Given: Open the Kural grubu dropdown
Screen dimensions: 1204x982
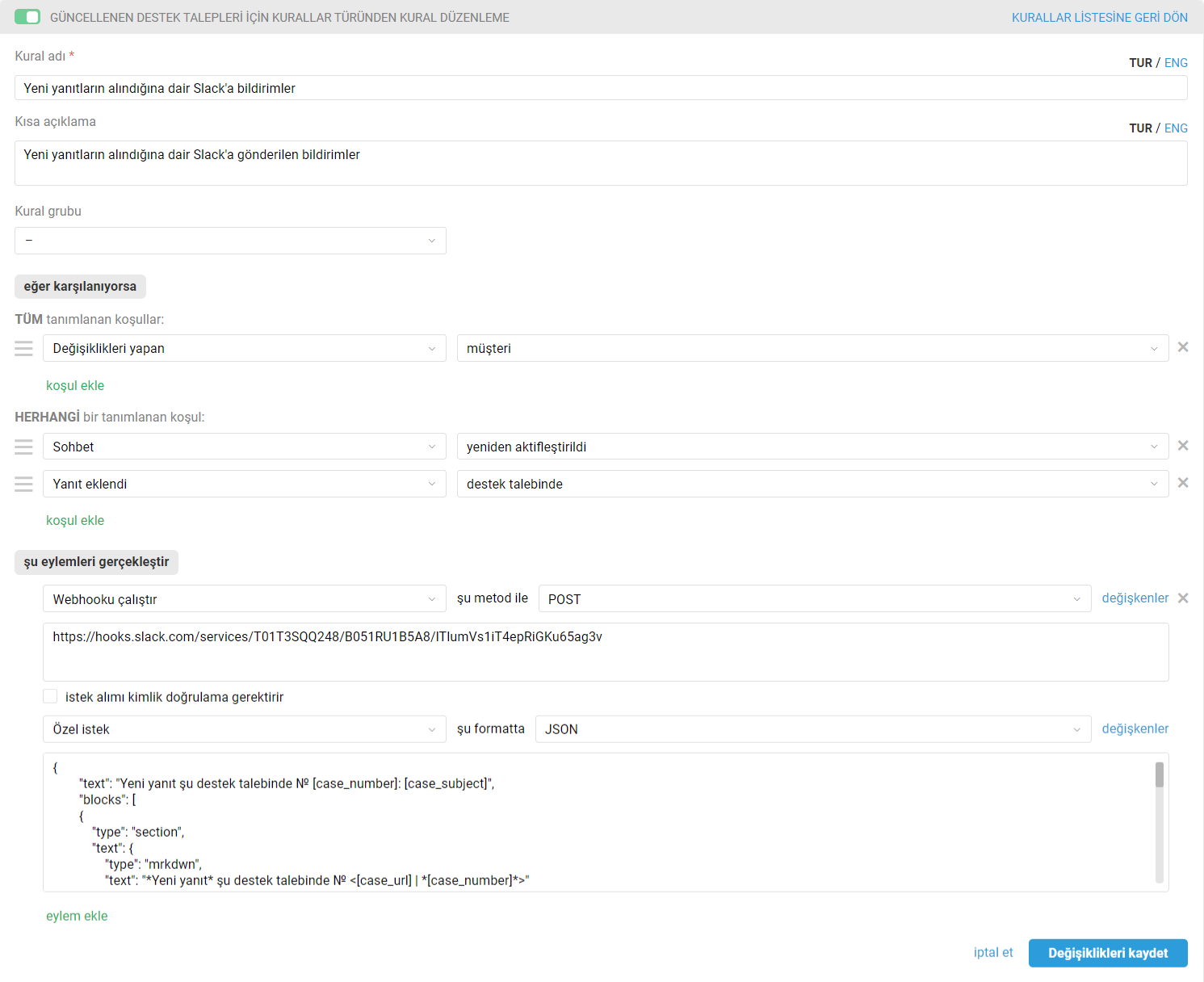Looking at the screenshot, I should 230,241.
